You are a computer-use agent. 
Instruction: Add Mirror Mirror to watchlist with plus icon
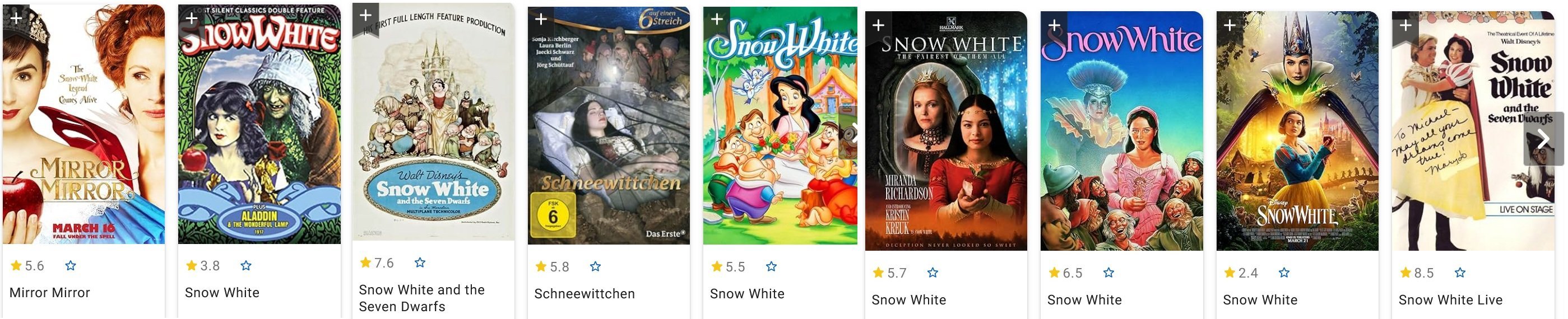click(x=16, y=18)
